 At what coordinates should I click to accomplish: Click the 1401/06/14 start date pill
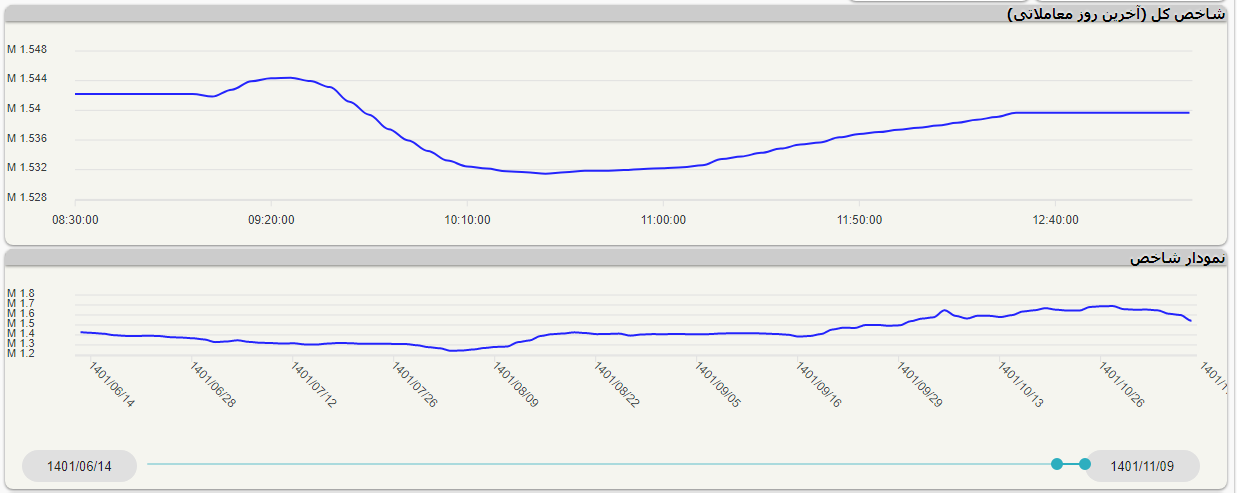pos(79,466)
